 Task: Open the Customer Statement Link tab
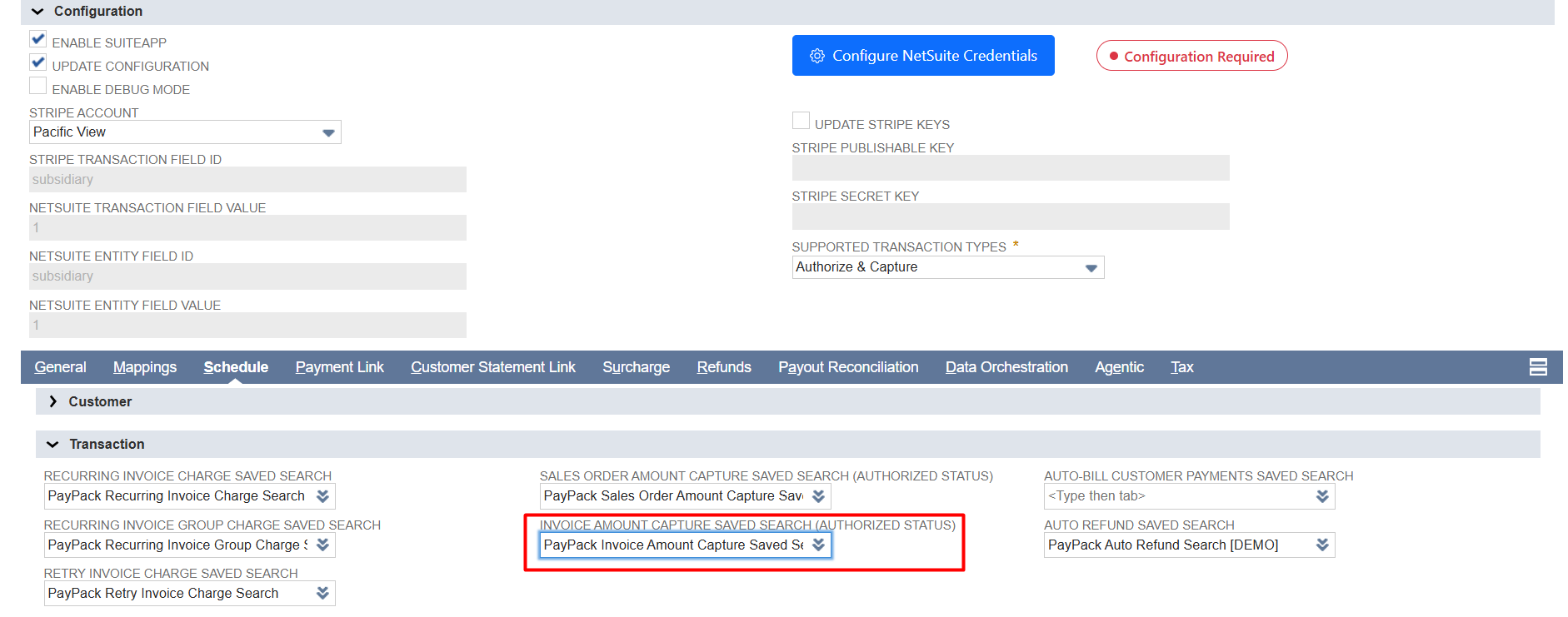tap(493, 367)
